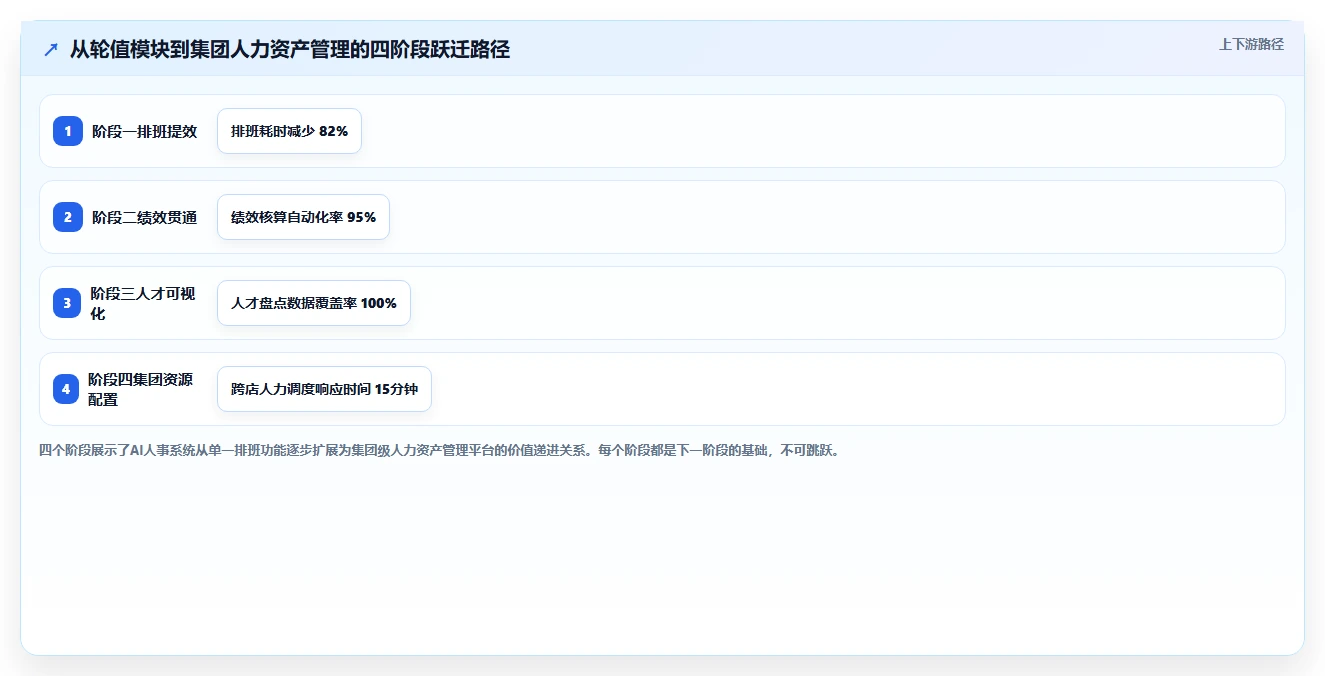Select the 人才盘点数据覆盖率 100% metric chip
The height and width of the screenshot is (676, 1325).
pos(314,303)
